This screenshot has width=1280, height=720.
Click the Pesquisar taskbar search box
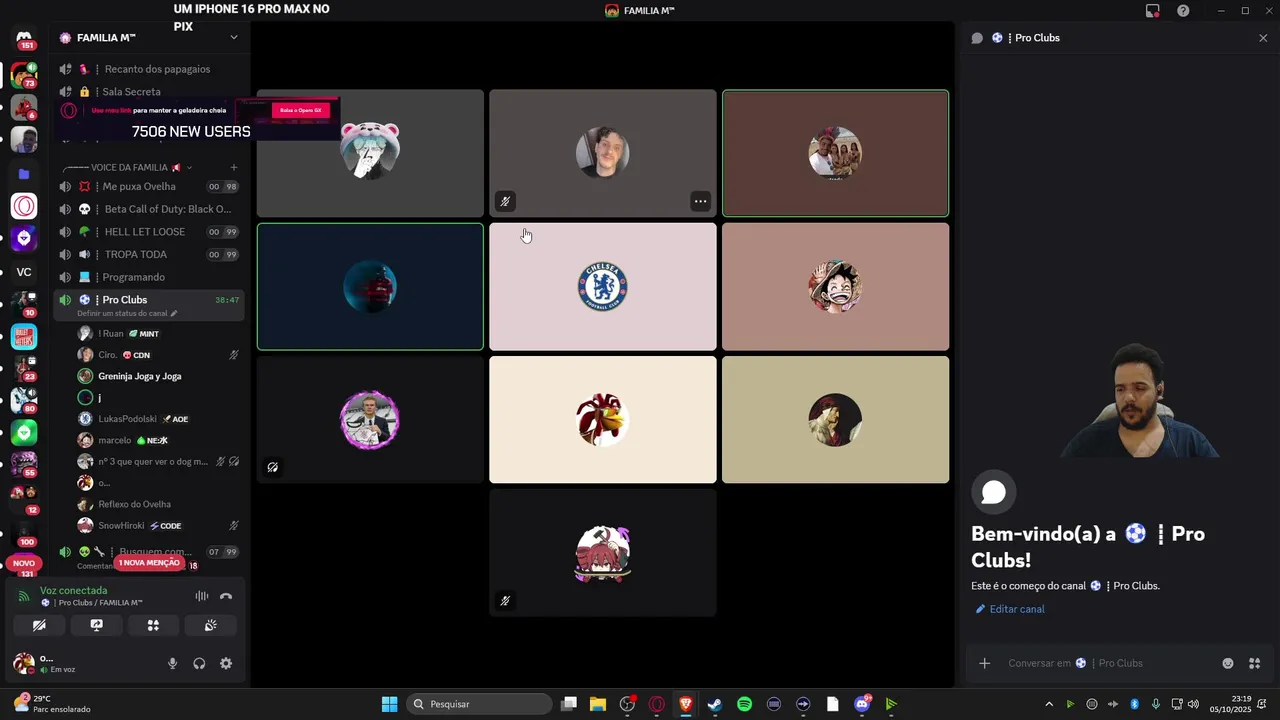pos(480,704)
